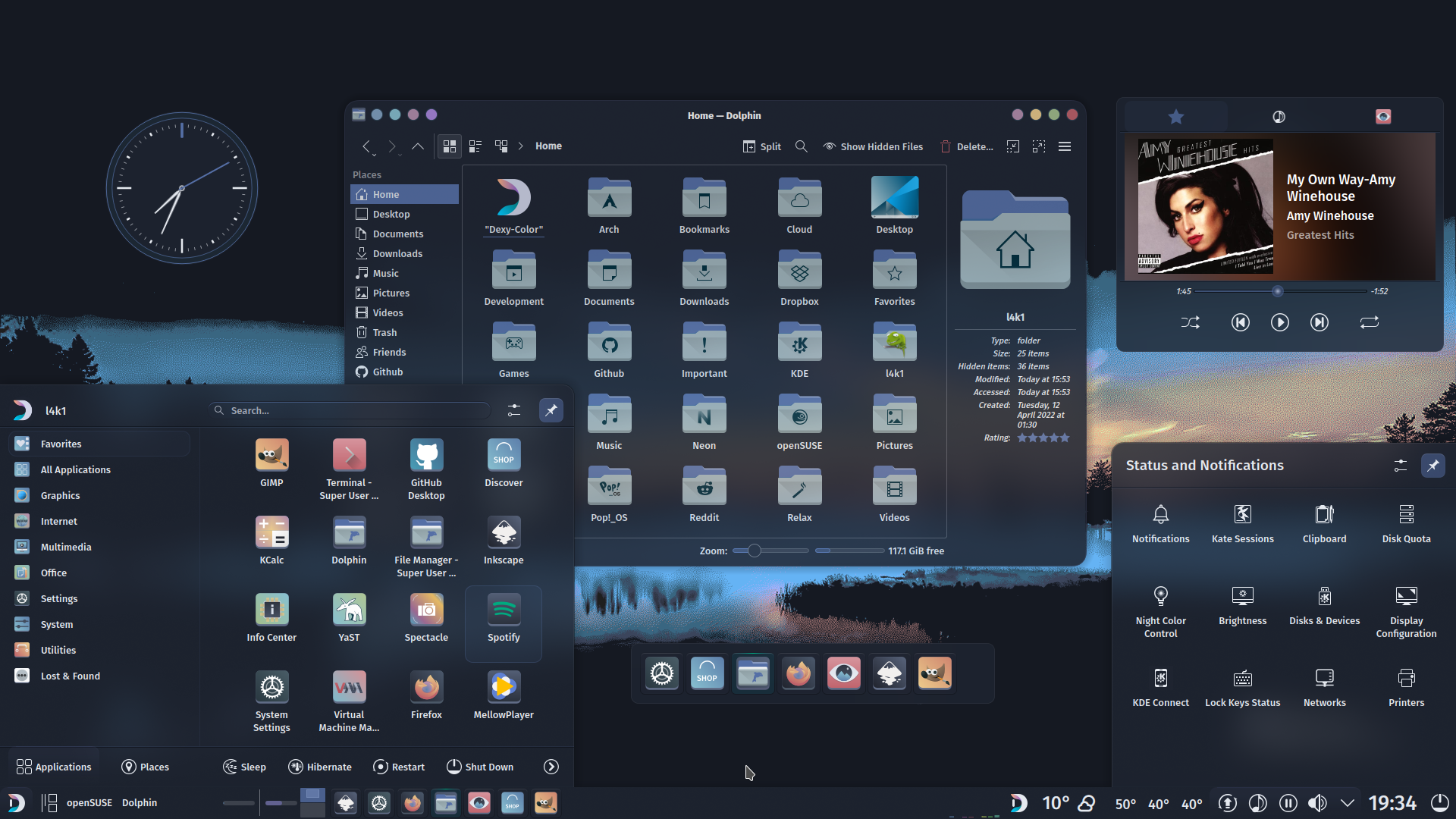The height and width of the screenshot is (819, 1456).
Task: Open the Dolphin hamburger menu
Action: [1065, 146]
